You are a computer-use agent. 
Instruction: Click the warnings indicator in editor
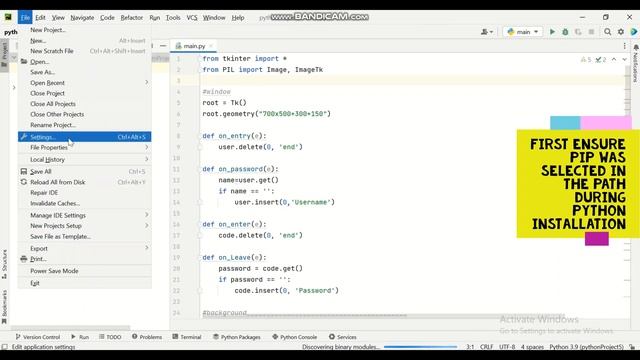586,60
